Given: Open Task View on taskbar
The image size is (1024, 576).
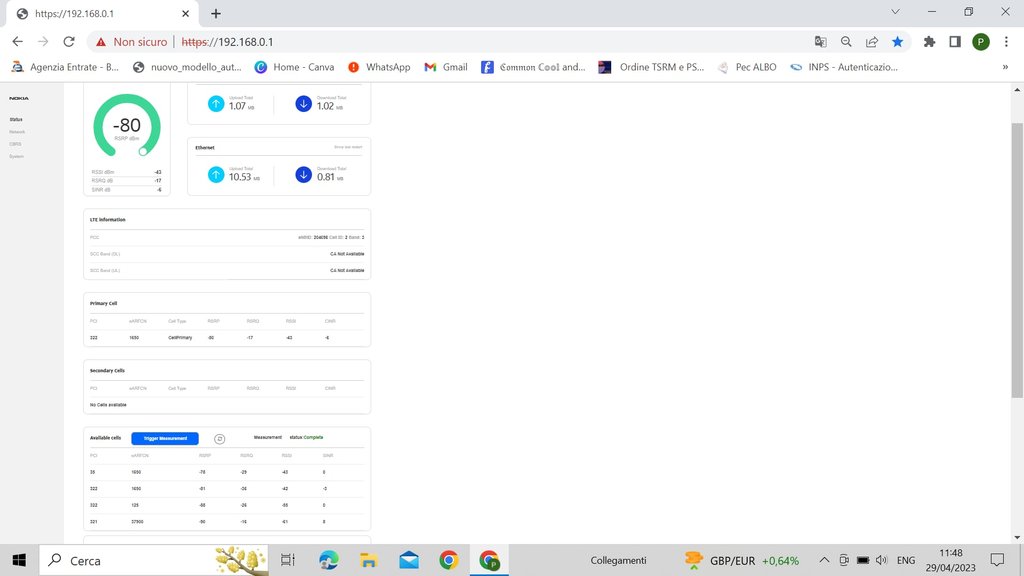Looking at the screenshot, I should pos(288,560).
